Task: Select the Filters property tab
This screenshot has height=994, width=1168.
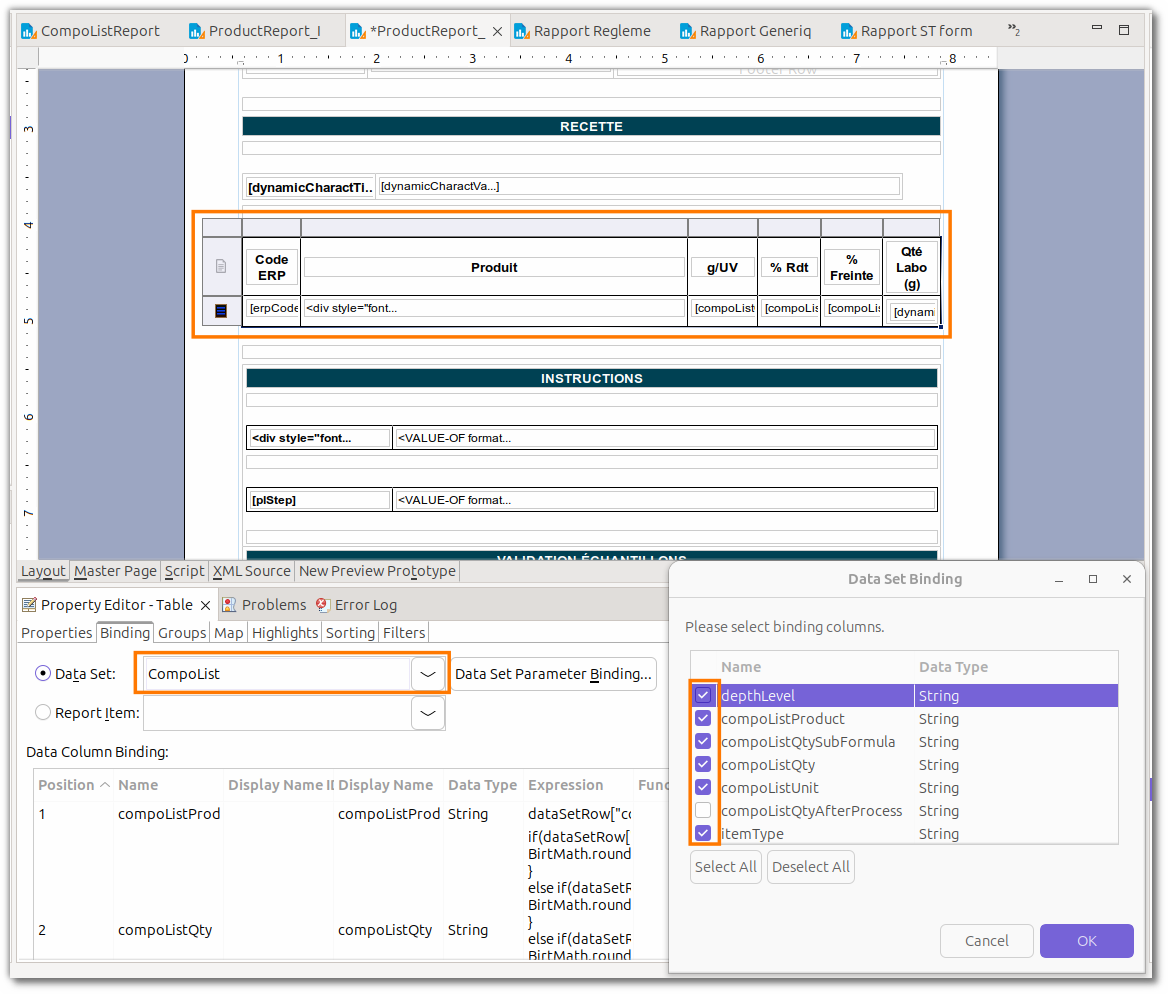Action: tap(404, 633)
